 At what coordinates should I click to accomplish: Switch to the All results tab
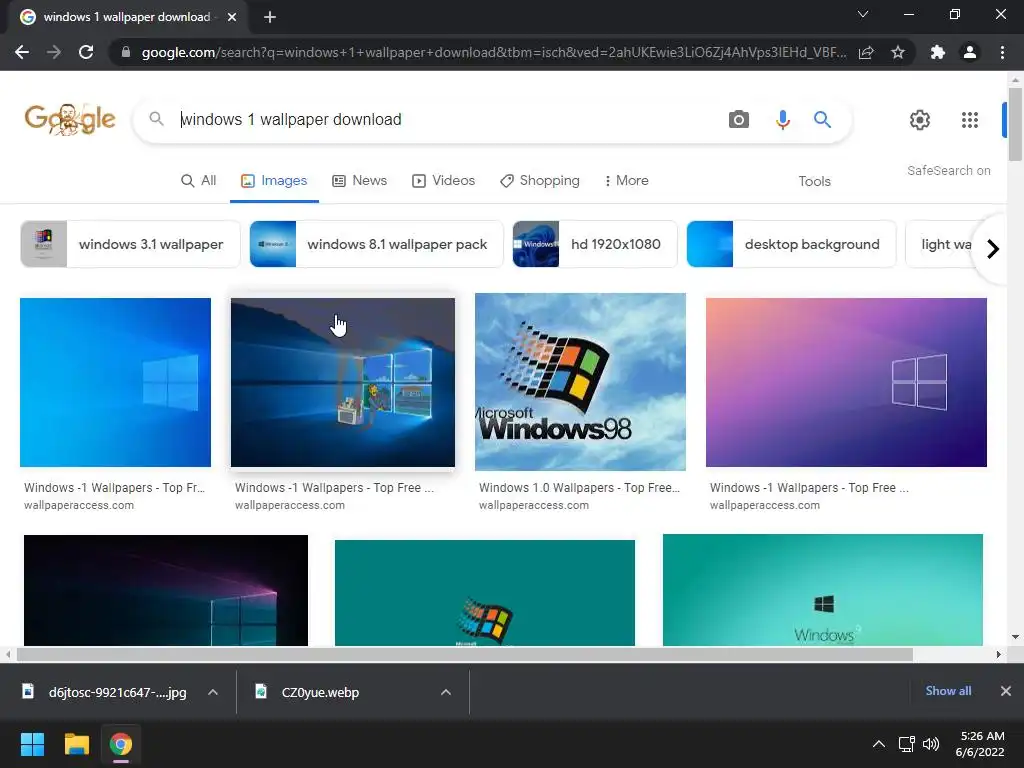coord(198,180)
